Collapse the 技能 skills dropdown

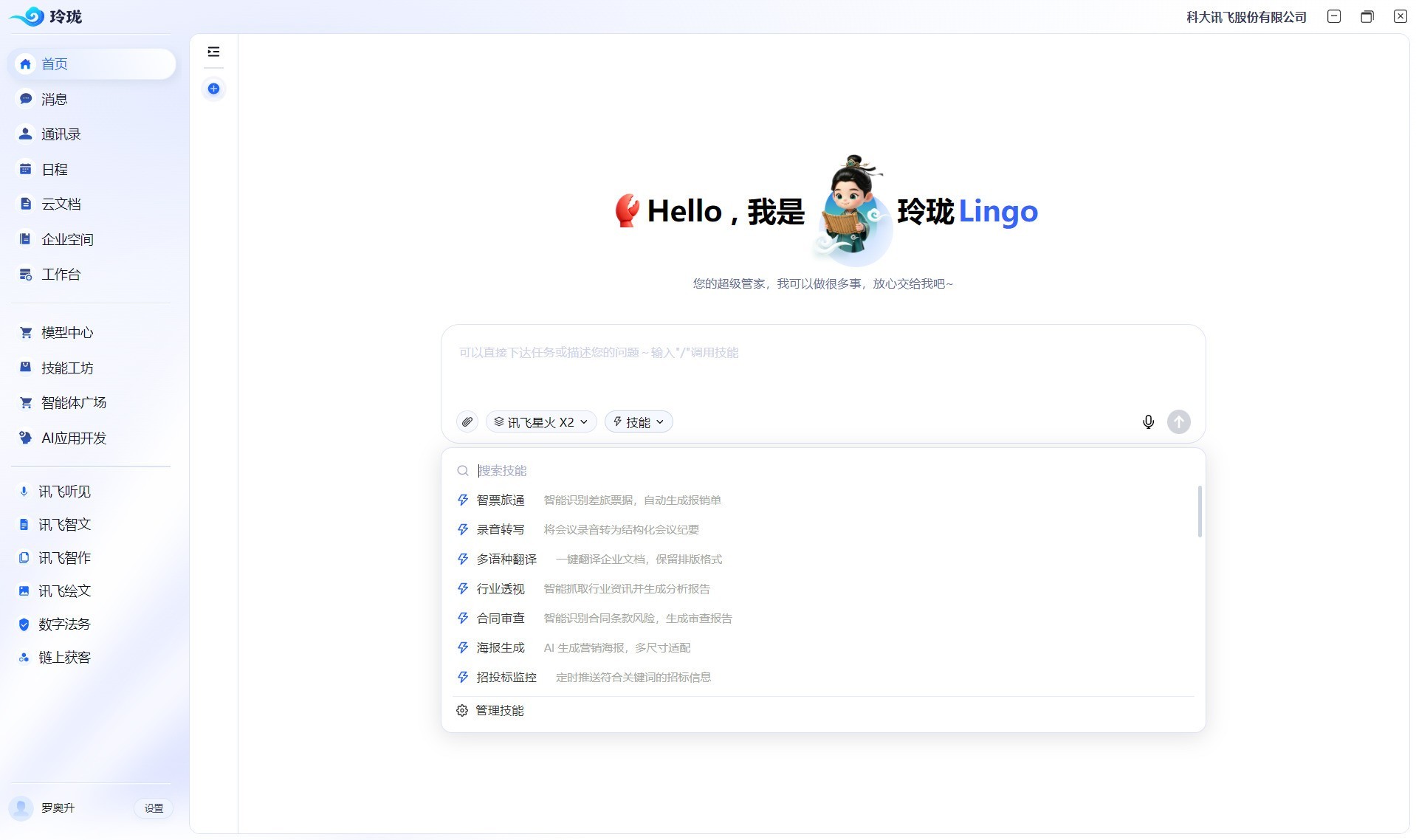pyautogui.click(x=639, y=422)
